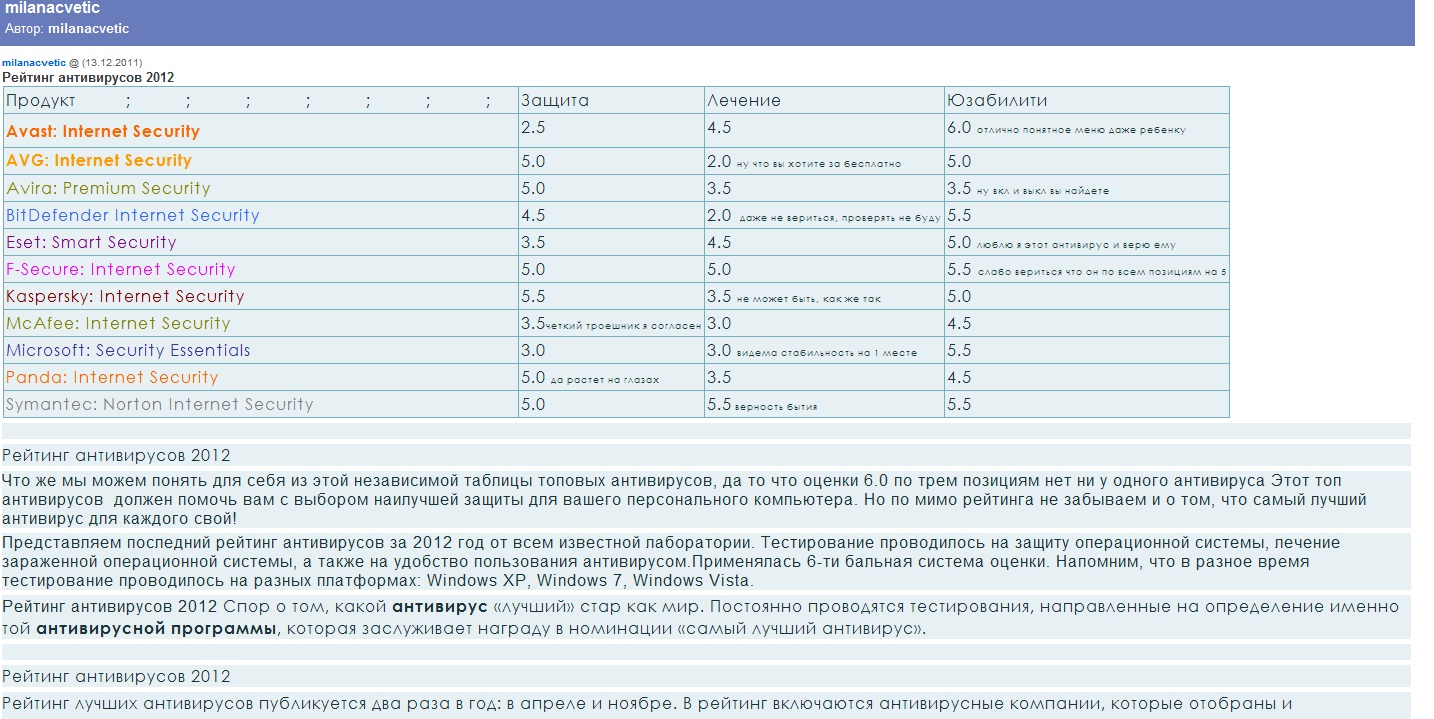The width and height of the screenshot is (1434, 719).
Task: Click the Kaspersky protection score 5.5
Action: point(533,296)
